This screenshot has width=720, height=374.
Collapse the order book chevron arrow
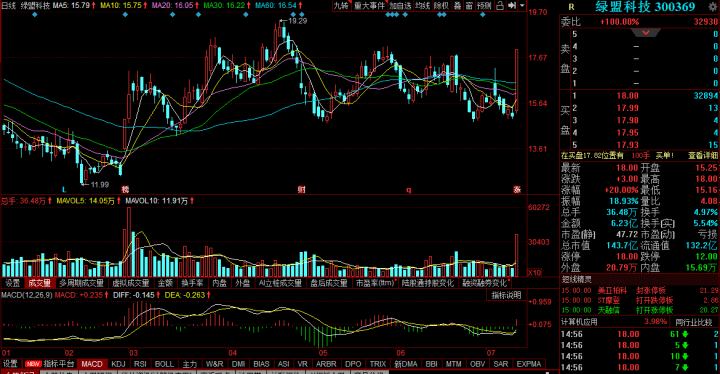click(646, 33)
